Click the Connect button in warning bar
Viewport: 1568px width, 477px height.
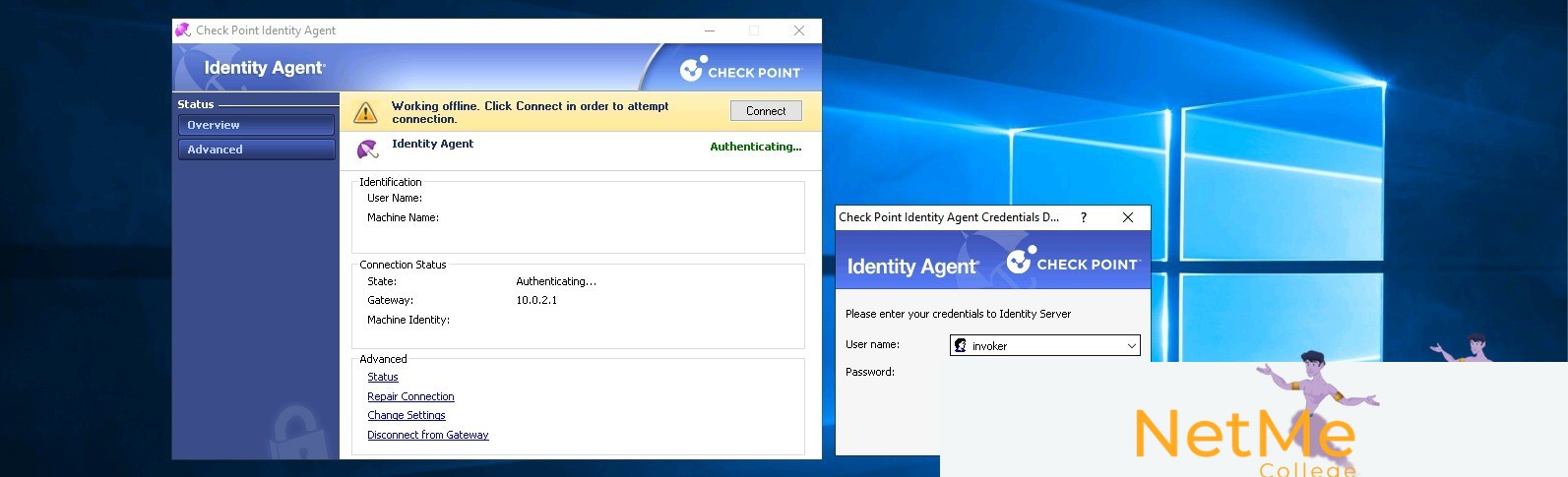click(766, 111)
